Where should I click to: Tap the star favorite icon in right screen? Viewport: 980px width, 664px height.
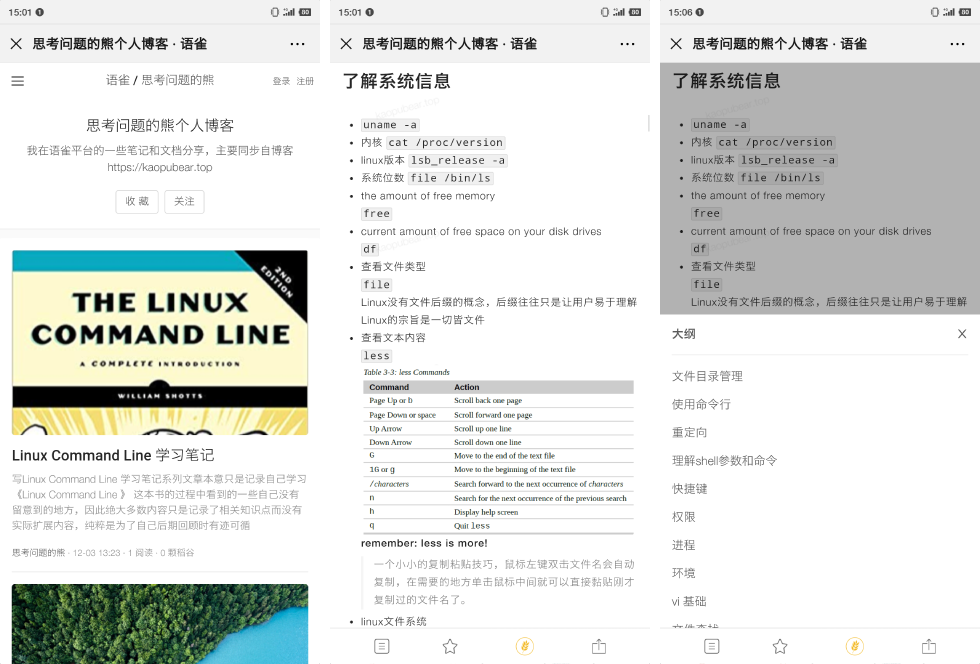tap(780, 646)
